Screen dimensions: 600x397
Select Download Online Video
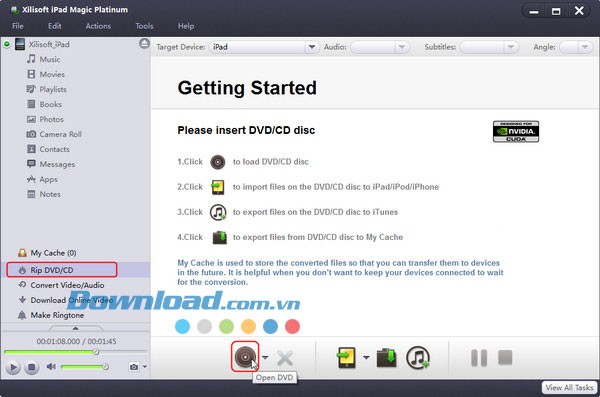point(72,300)
